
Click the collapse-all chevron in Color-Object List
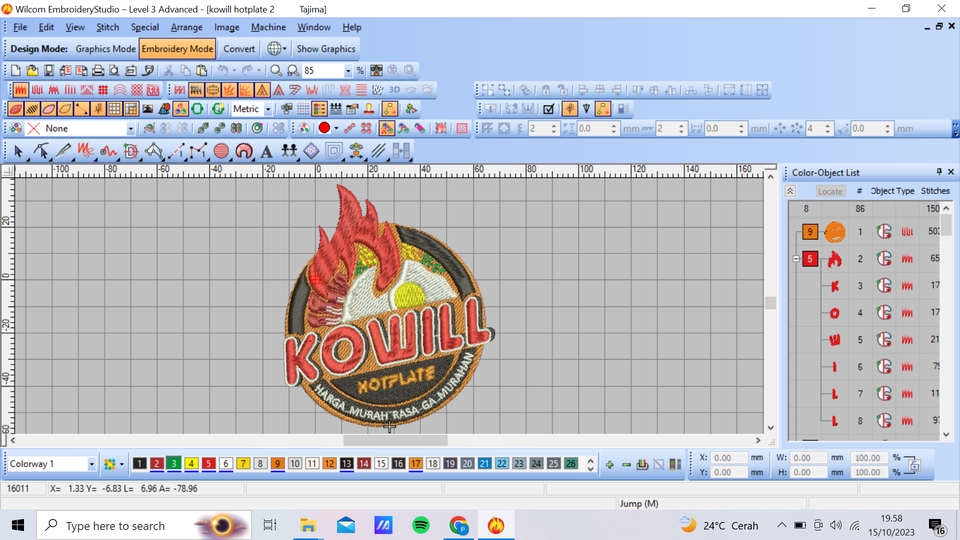click(790, 191)
